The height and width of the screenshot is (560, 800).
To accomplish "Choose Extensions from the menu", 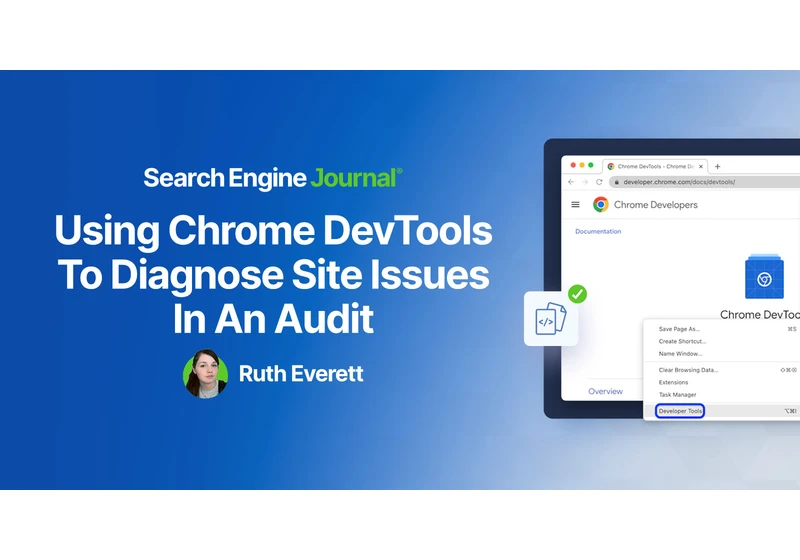I will pyautogui.click(x=721, y=382).
